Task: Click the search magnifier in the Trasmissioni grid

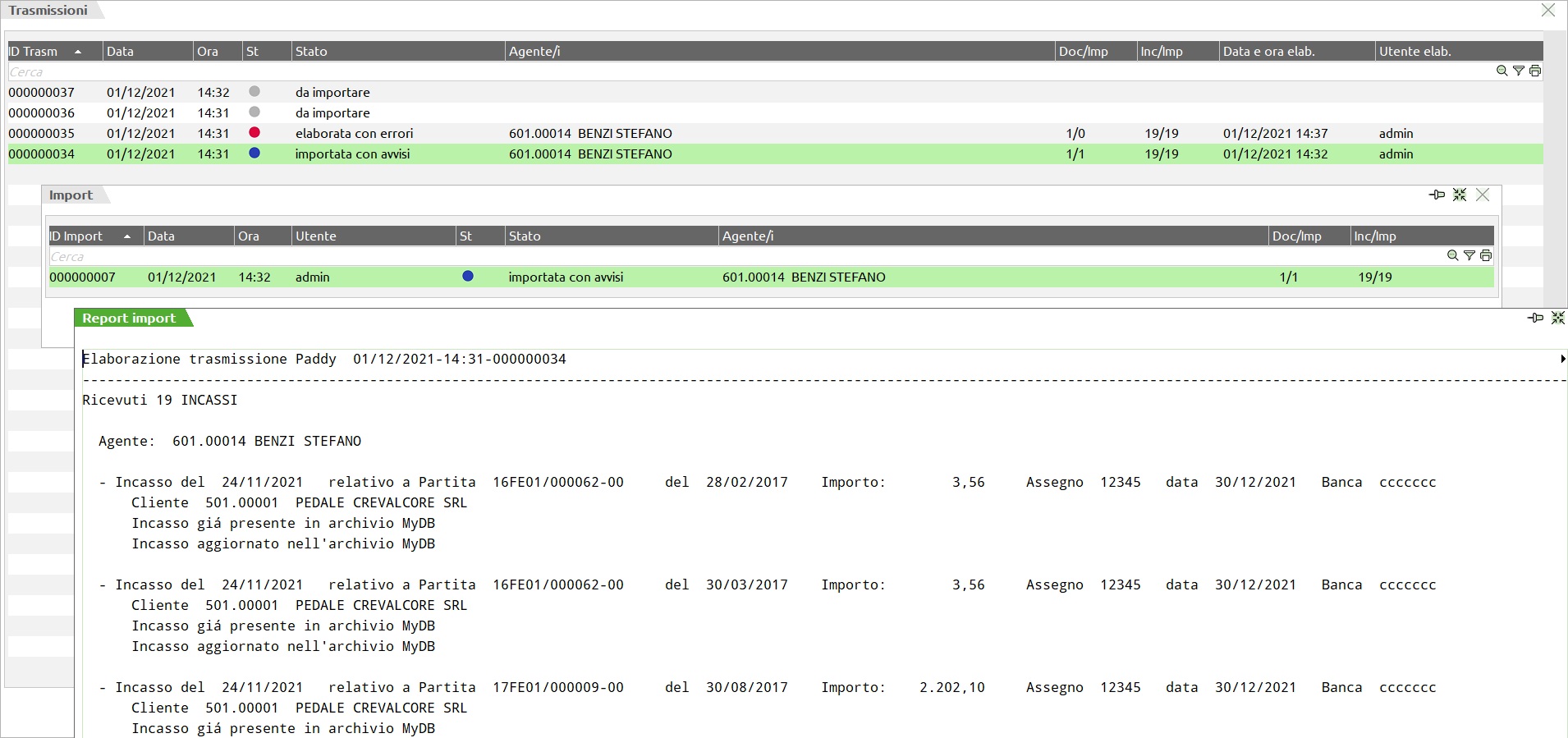Action: tap(1502, 71)
